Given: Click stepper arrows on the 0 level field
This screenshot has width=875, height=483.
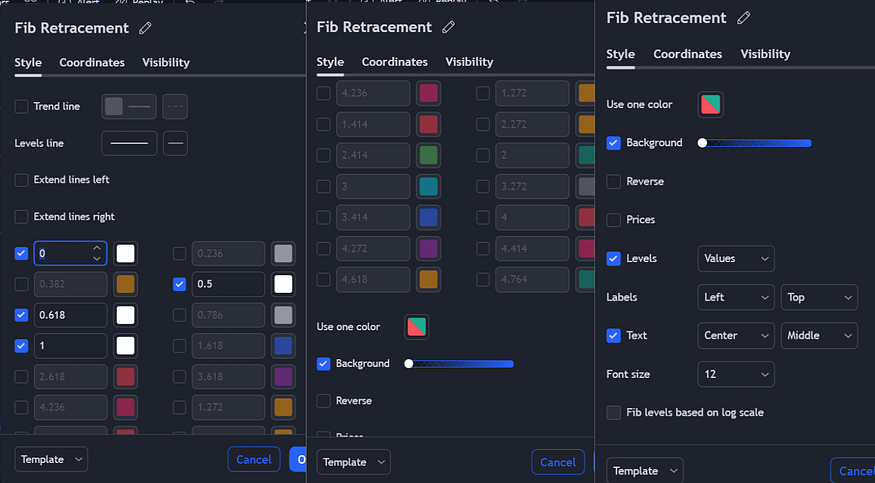Looking at the screenshot, I should coord(97,253).
